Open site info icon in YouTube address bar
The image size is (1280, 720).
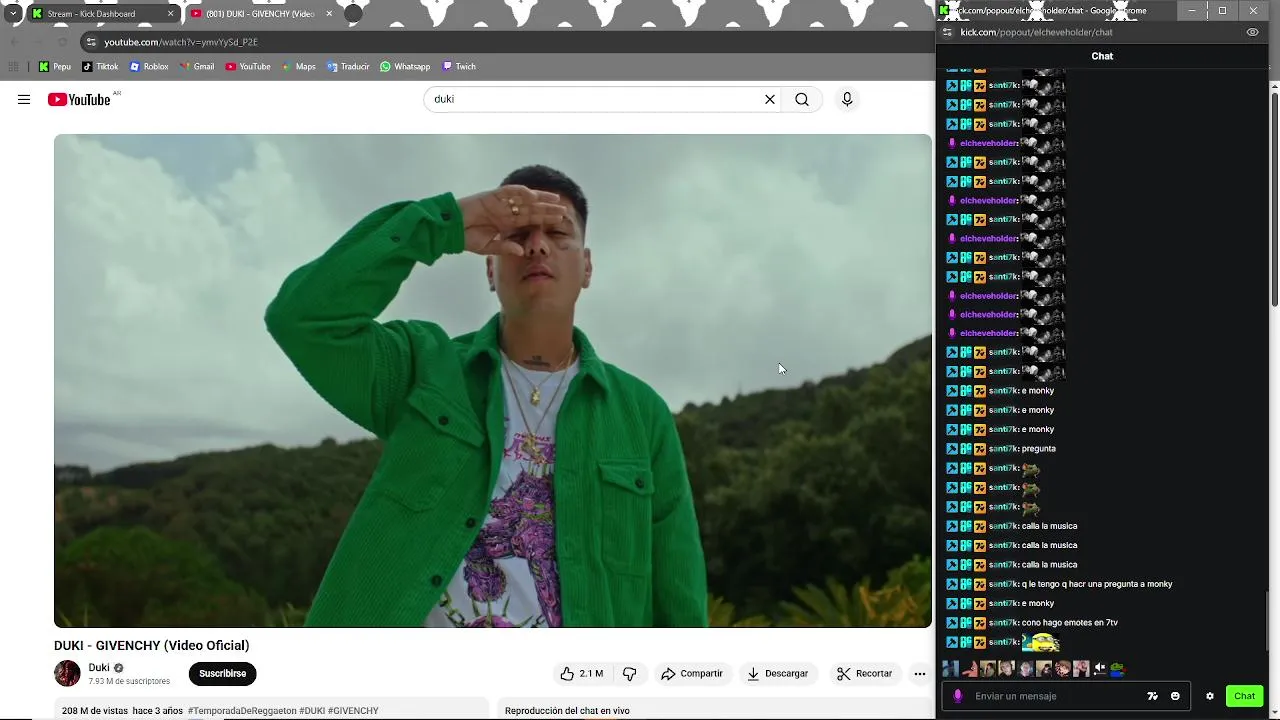click(91, 42)
